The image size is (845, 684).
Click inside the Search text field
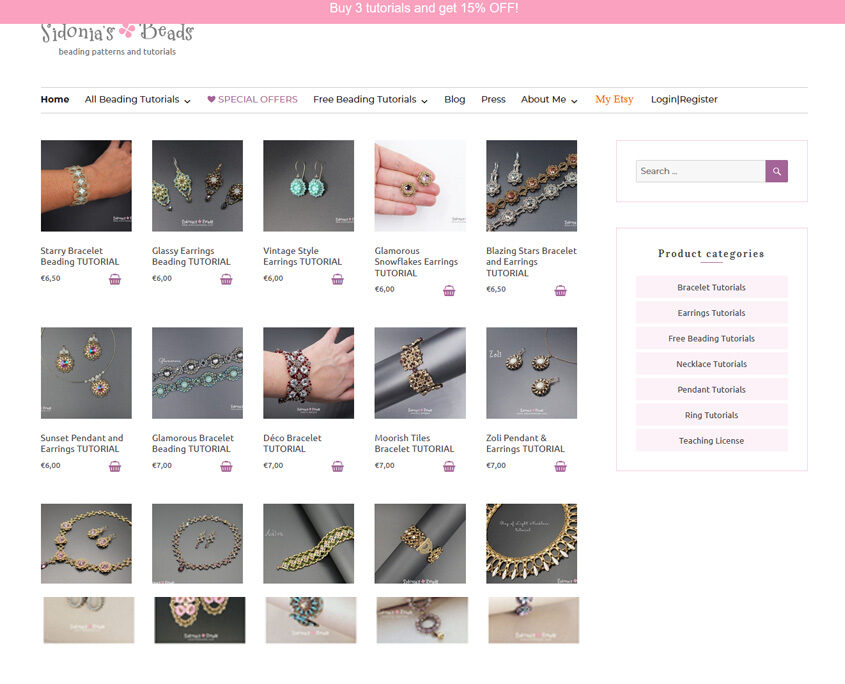700,171
